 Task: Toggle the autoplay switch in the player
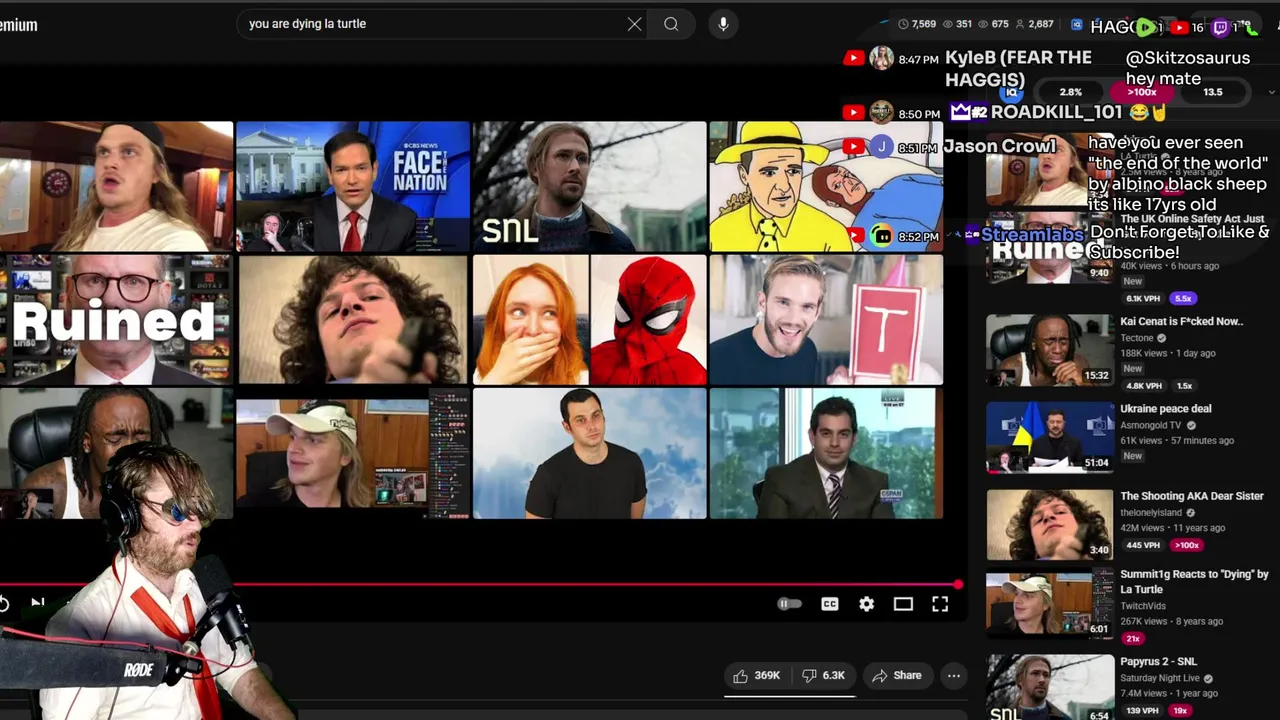(x=789, y=604)
